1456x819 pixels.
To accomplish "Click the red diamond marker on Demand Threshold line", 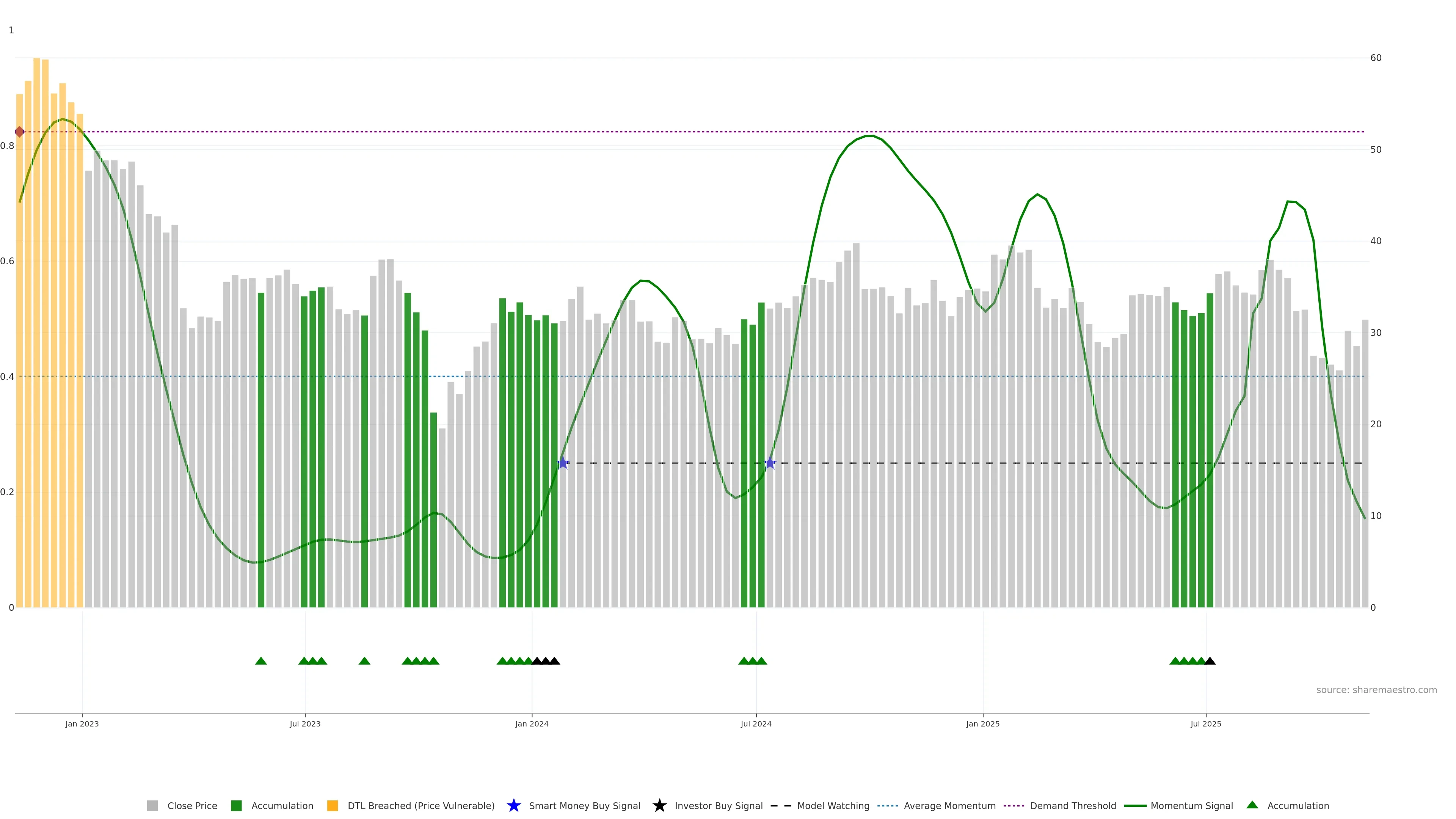I will pos(20,132).
